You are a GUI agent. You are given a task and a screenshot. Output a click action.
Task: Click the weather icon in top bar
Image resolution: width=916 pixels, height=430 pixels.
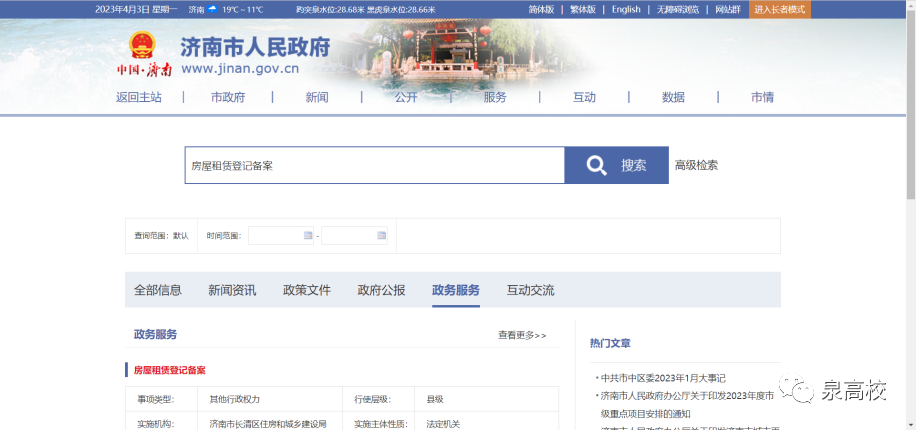click(212, 9)
